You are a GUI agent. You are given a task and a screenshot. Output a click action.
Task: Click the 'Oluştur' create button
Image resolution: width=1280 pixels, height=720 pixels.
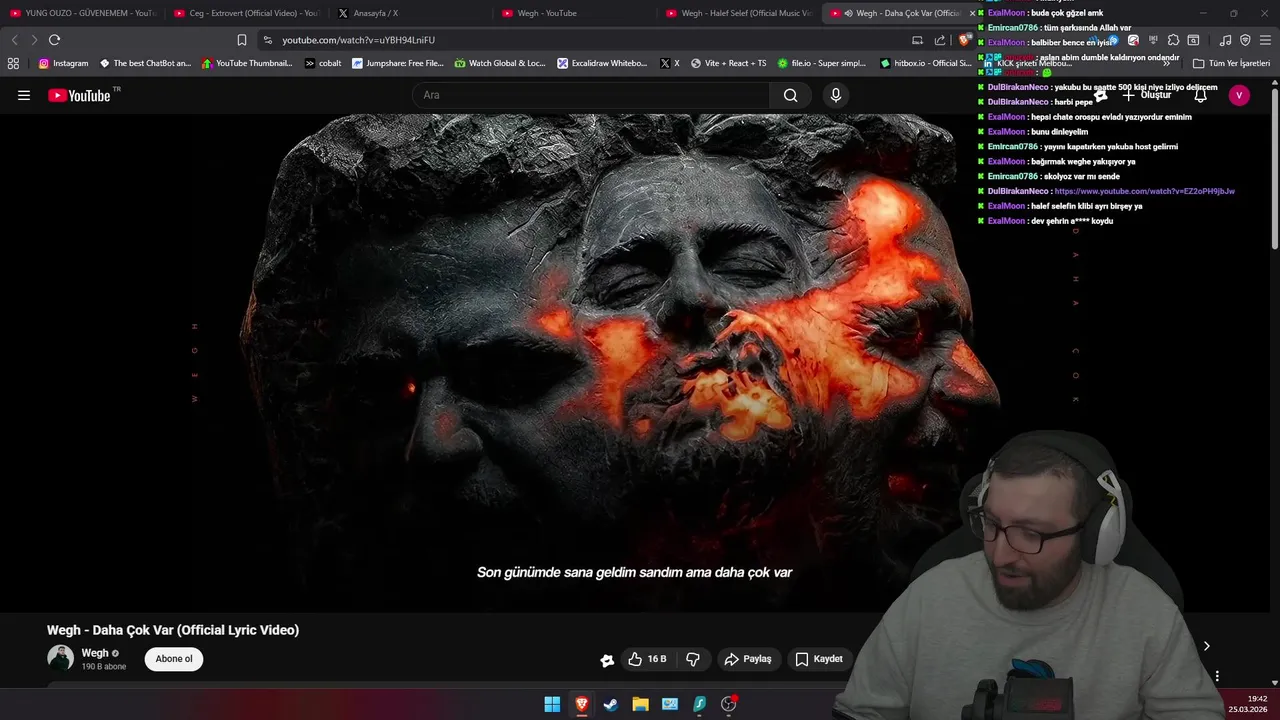(1146, 95)
